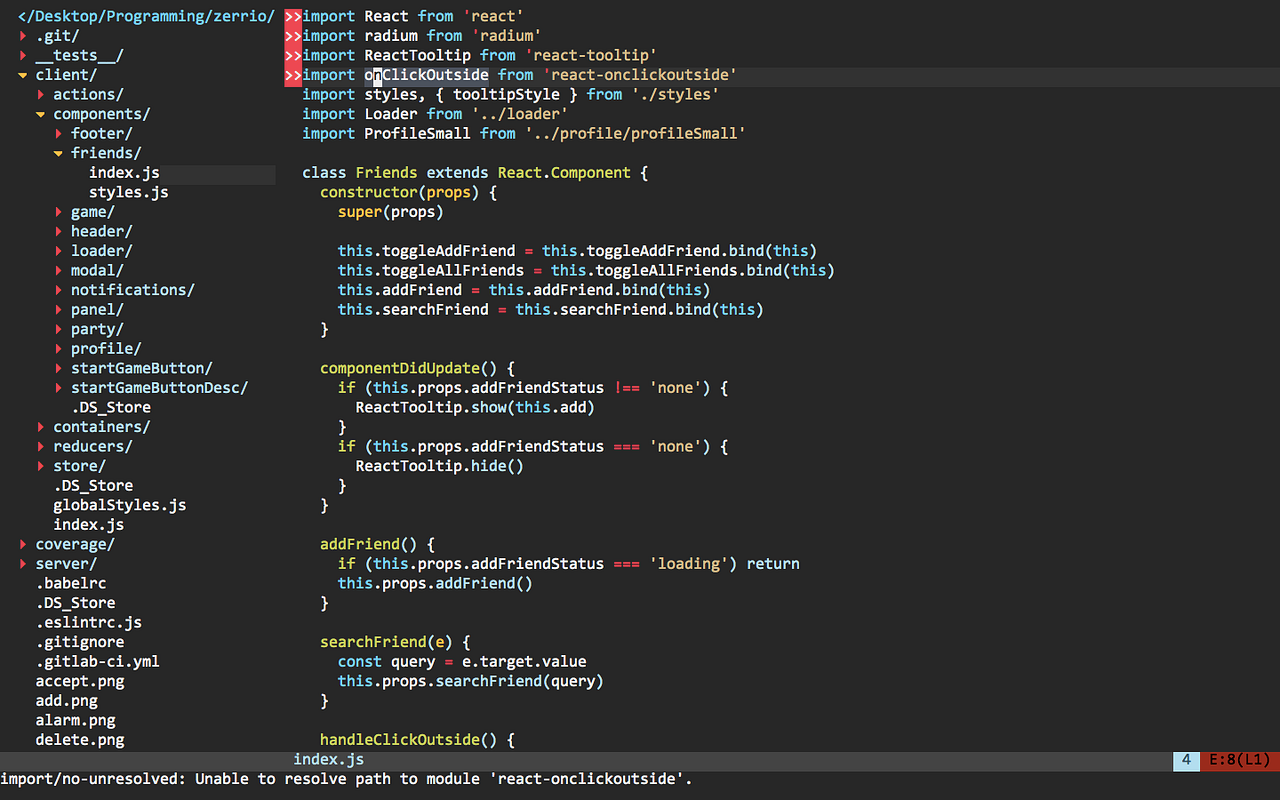Viewport: 1280px width, 800px height.
Task: Click the index.js label in the status bar
Action: click(x=328, y=759)
